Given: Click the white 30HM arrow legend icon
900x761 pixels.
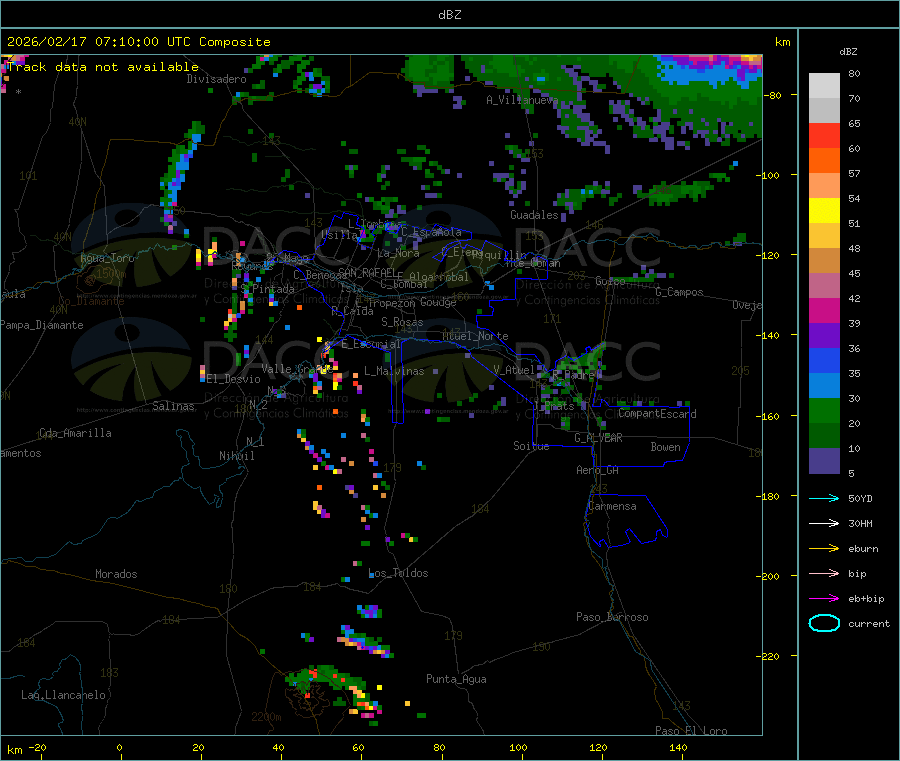Looking at the screenshot, I should coord(824,523).
